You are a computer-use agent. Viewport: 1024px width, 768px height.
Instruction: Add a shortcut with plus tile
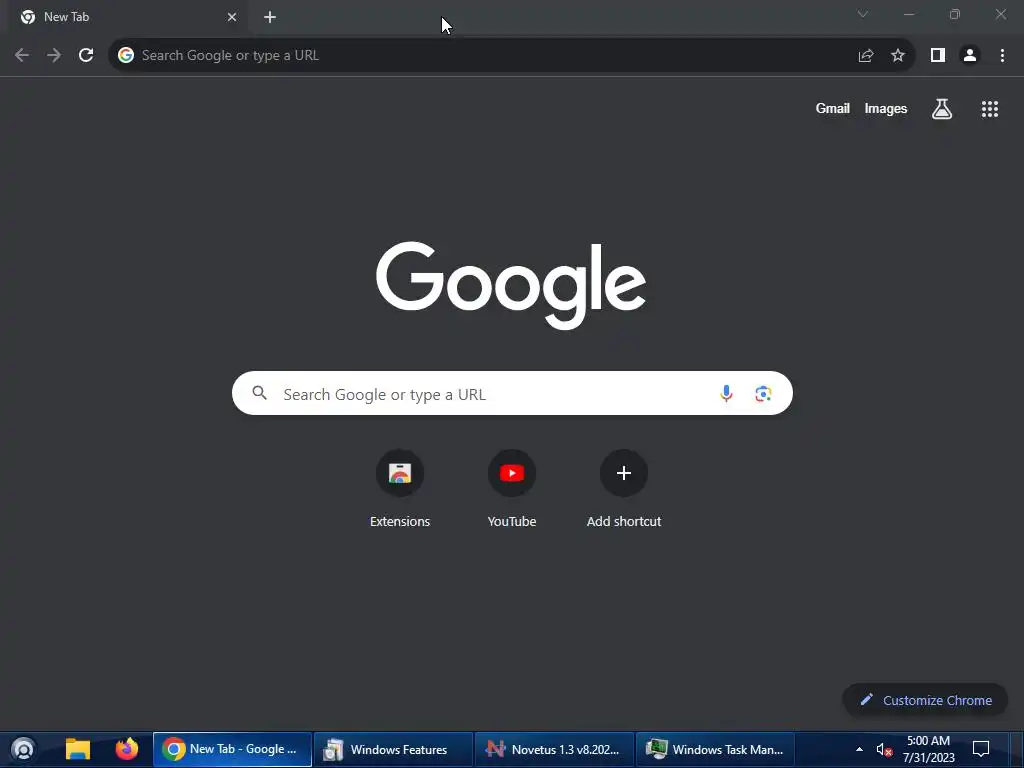(624, 488)
